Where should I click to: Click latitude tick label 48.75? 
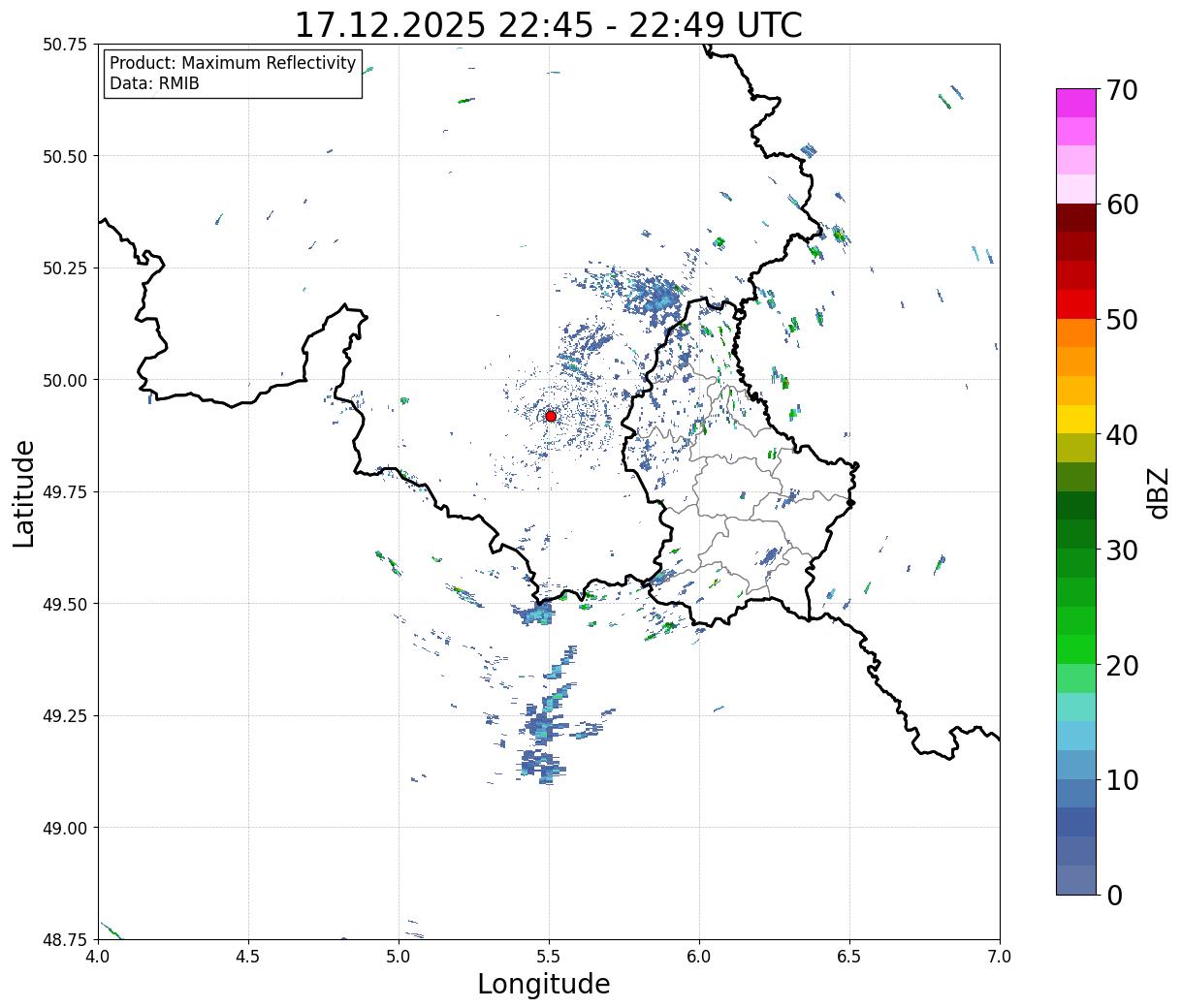pos(65,939)
